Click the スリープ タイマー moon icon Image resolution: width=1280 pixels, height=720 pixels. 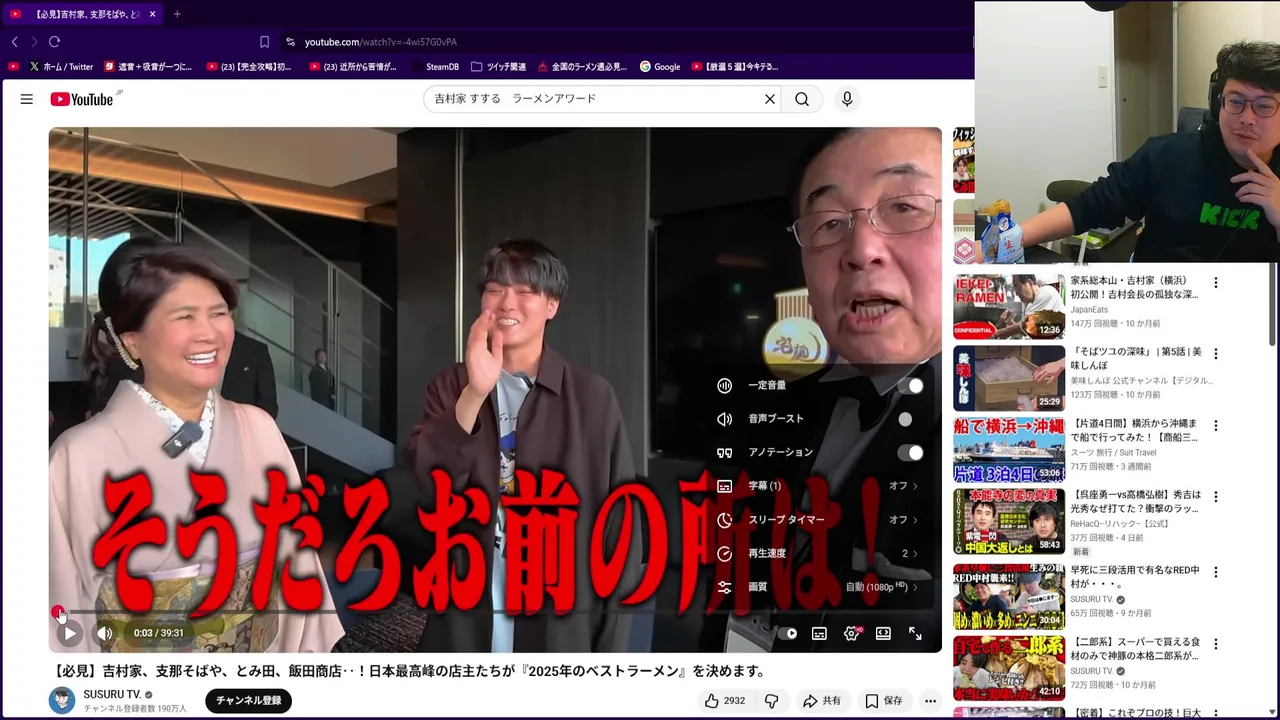[x=725, y=520]
